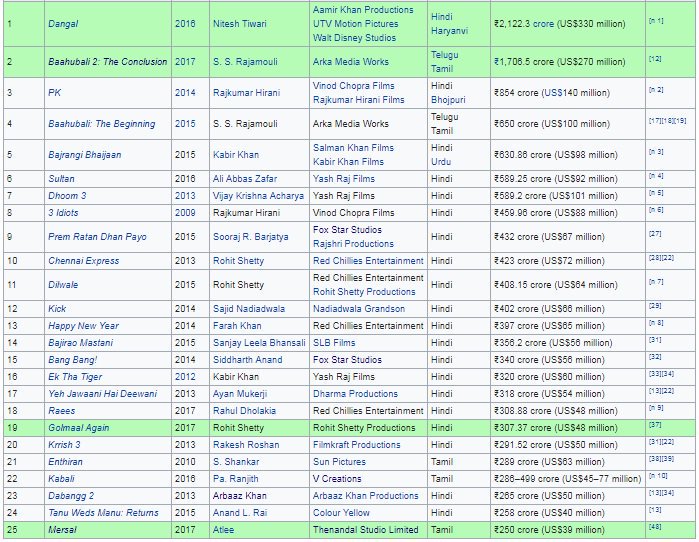Open the 3 Idiots link

tap(63, 213)
